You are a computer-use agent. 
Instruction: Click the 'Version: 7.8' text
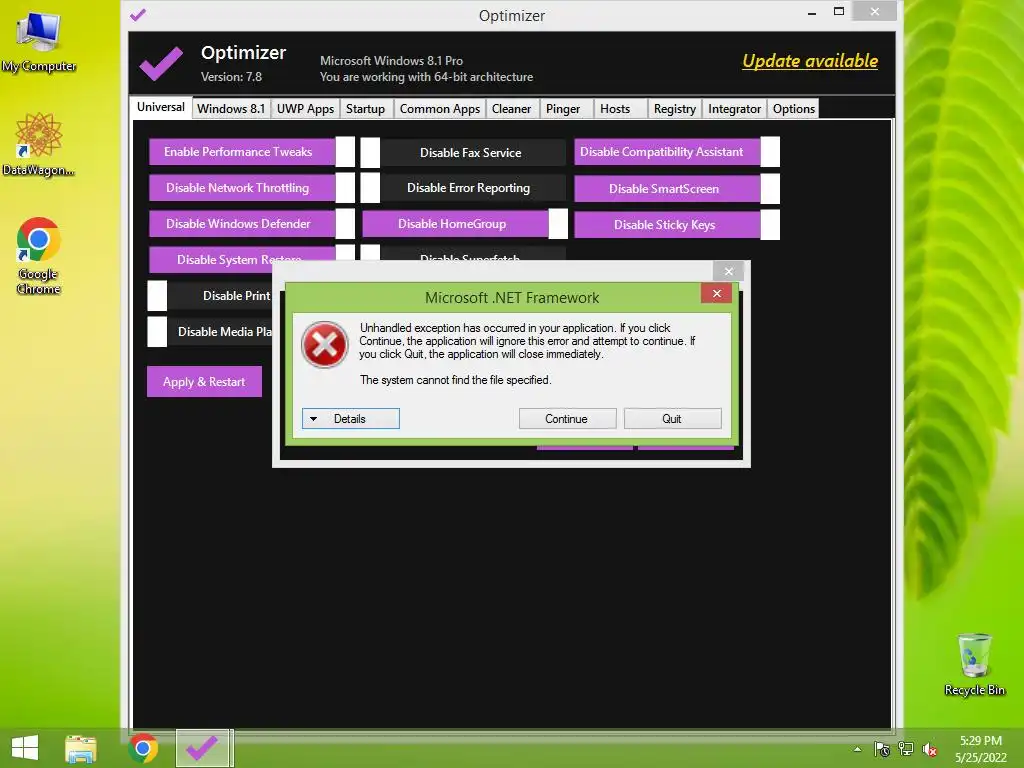click(x=231, y=77)
